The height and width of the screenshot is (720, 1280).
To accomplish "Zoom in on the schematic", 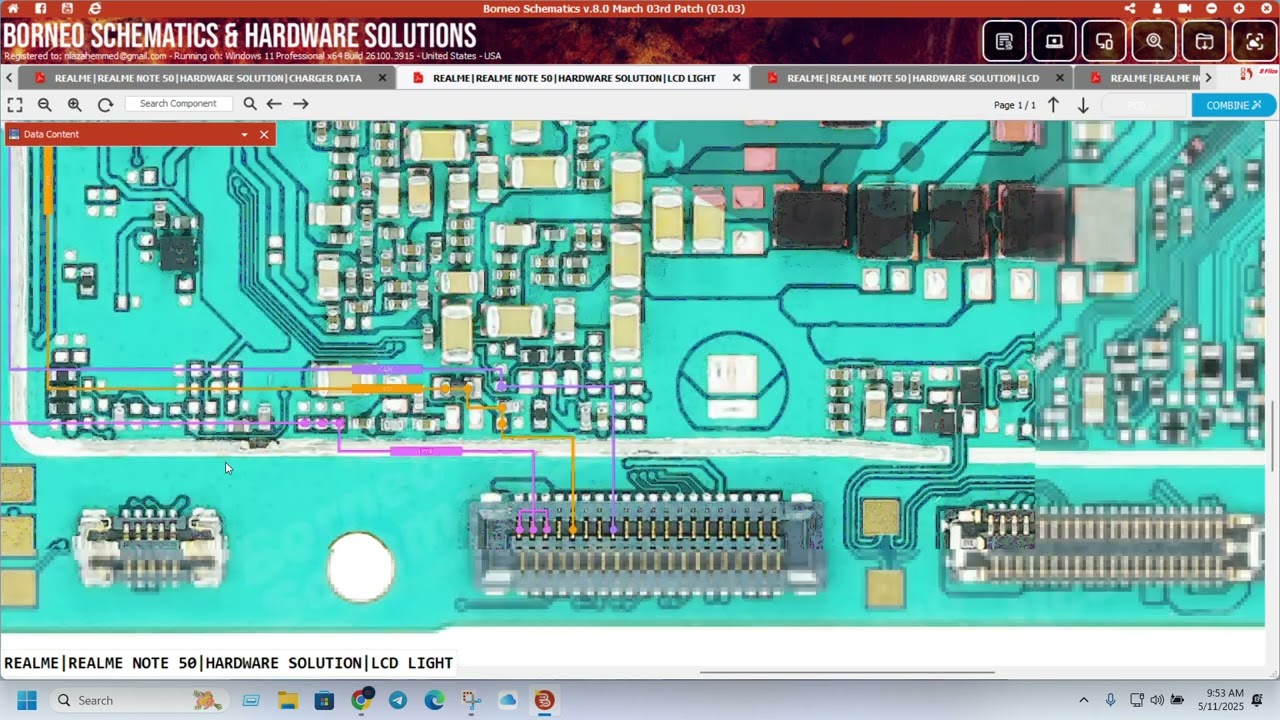I will pos(75,104).
